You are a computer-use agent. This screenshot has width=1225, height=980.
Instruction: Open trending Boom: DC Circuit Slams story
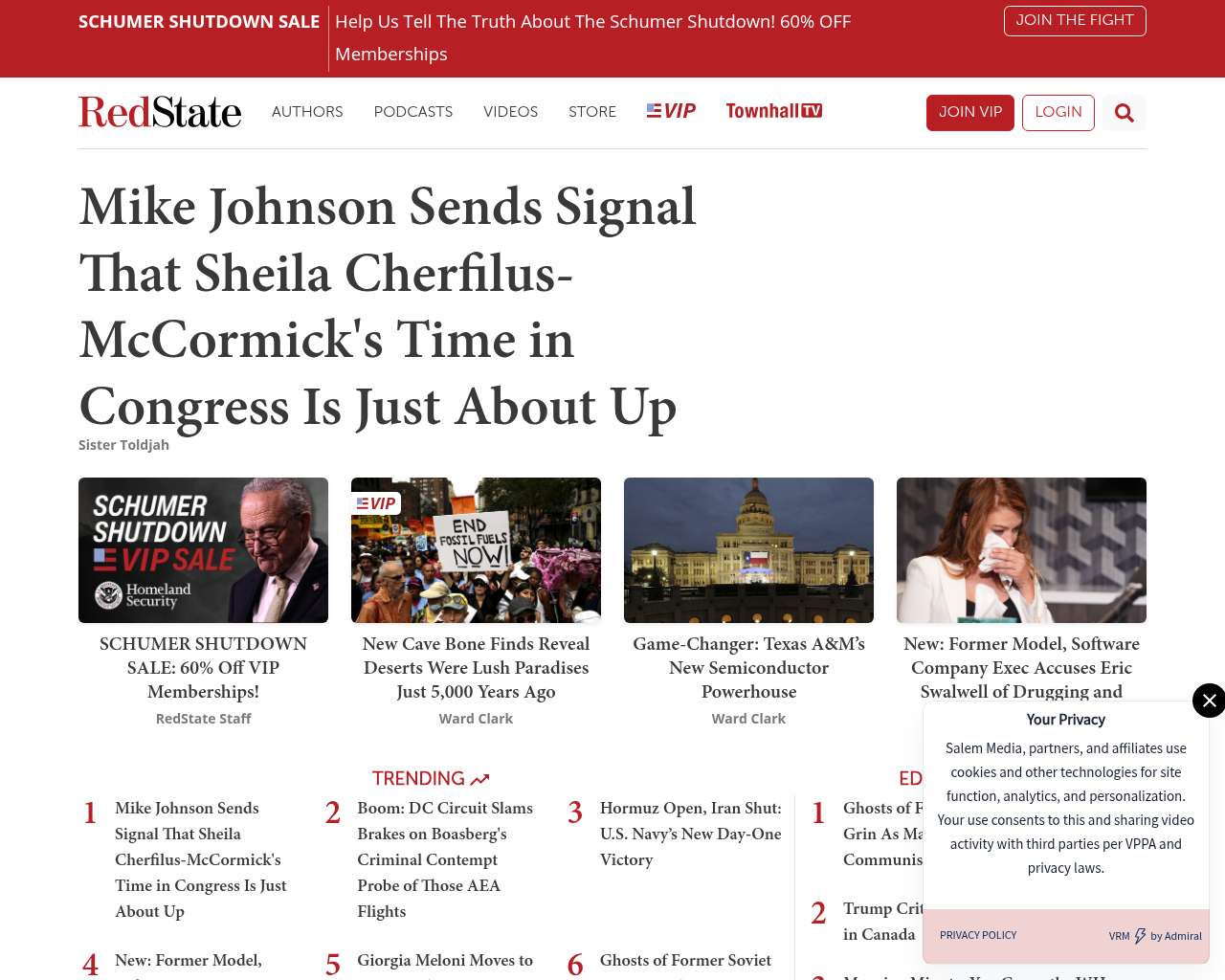click(445, 859)
